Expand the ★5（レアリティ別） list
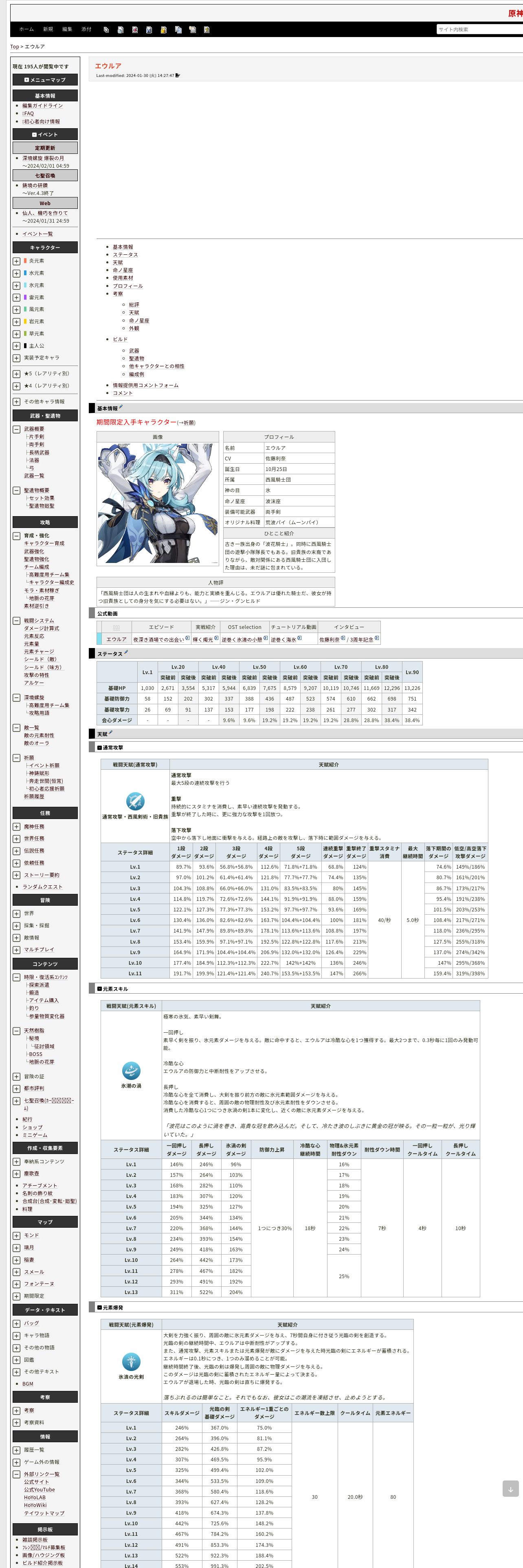The image size is (523, 1568). point(16,374)
